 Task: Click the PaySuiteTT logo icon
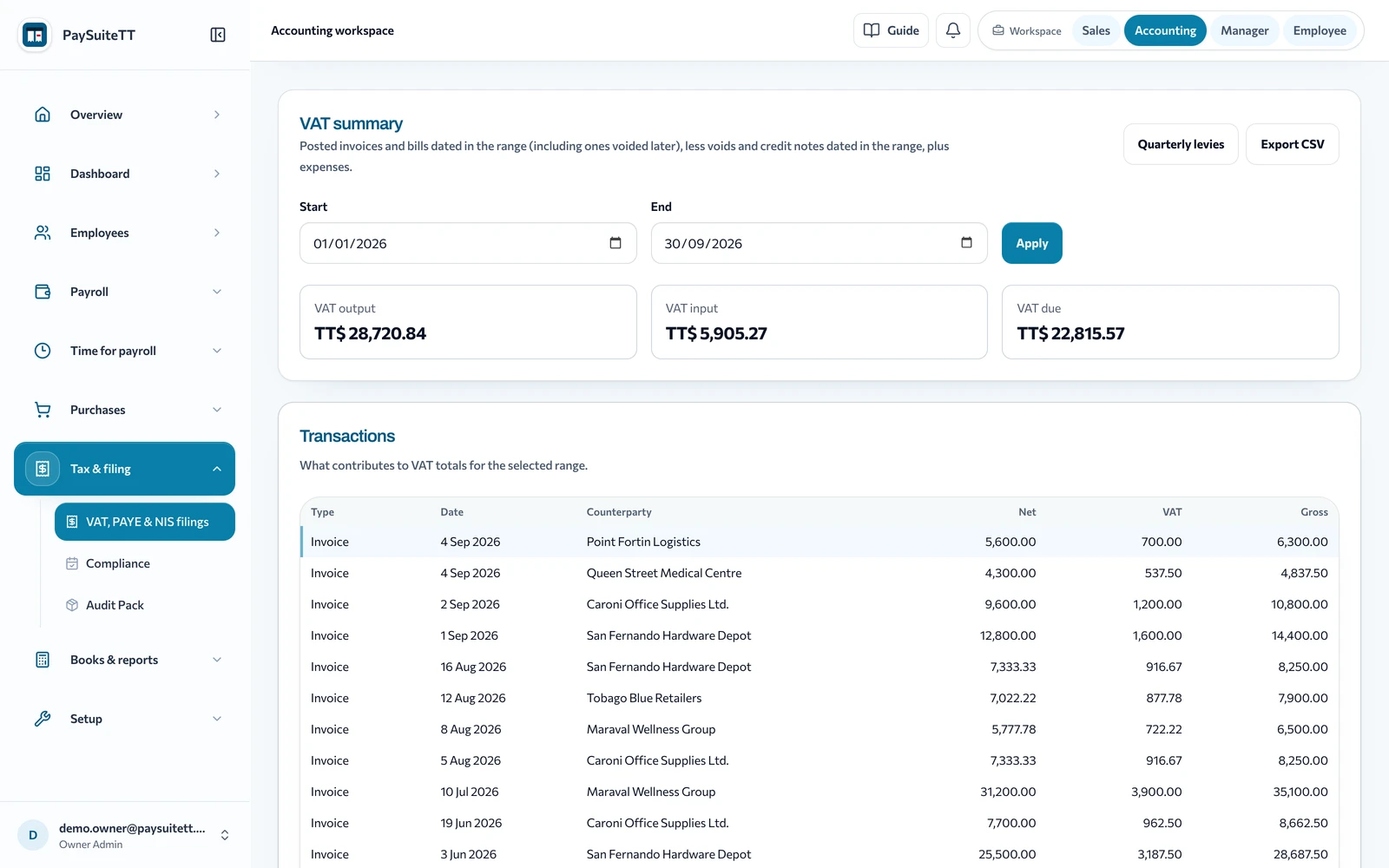(35, 36)
